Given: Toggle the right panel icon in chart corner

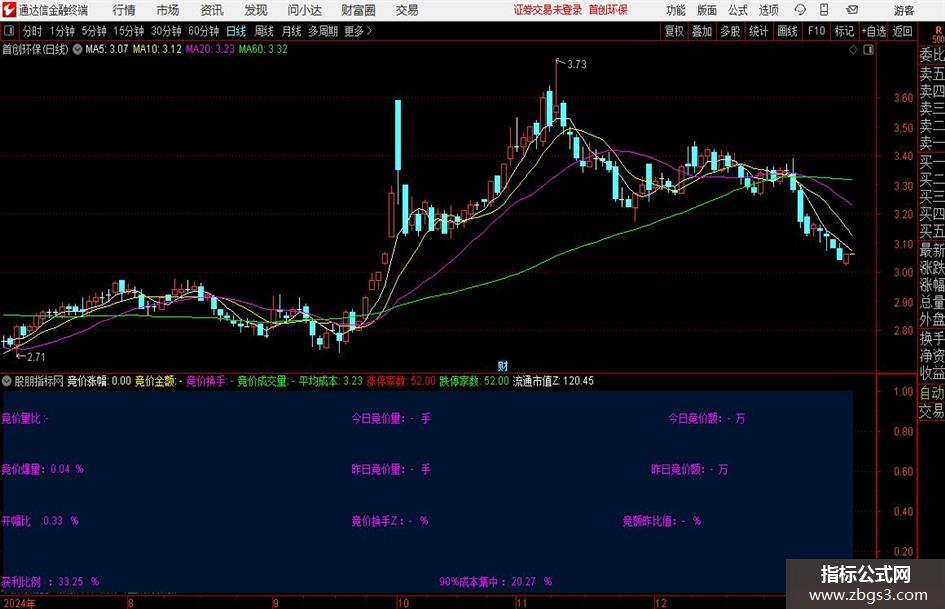Looking at the screenshot, I should (868, 49).
